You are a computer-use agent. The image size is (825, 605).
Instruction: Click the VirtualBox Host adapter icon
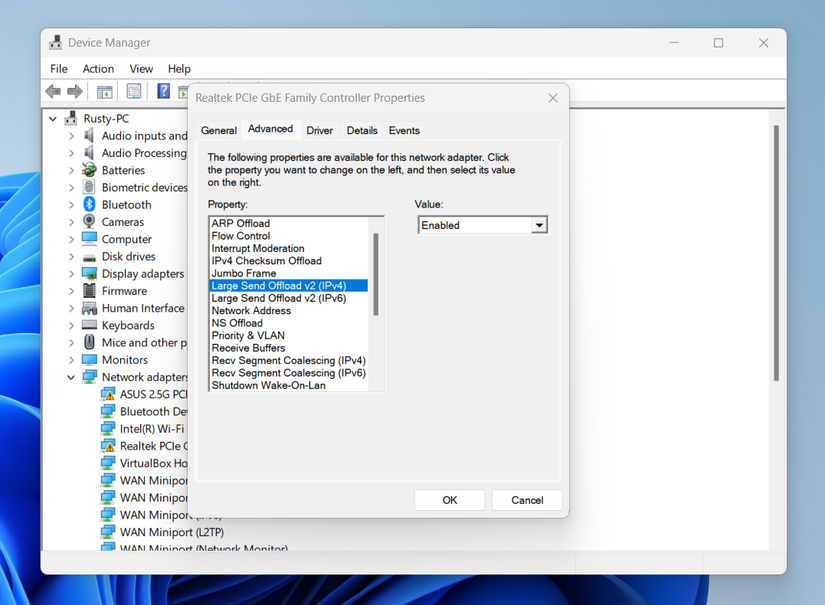tap(108, 463)
